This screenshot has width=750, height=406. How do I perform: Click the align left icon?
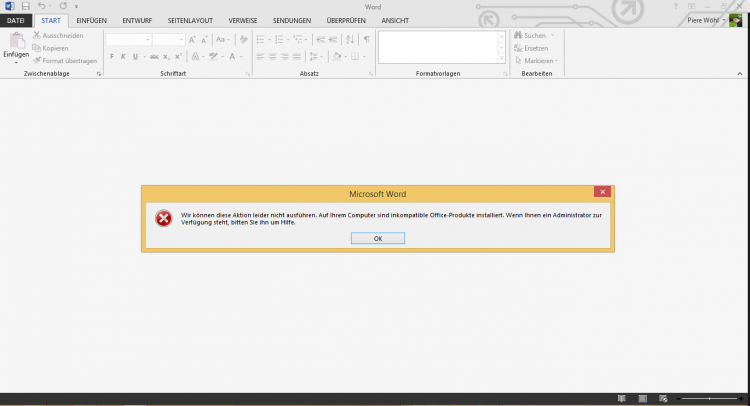tap(260, 56)
